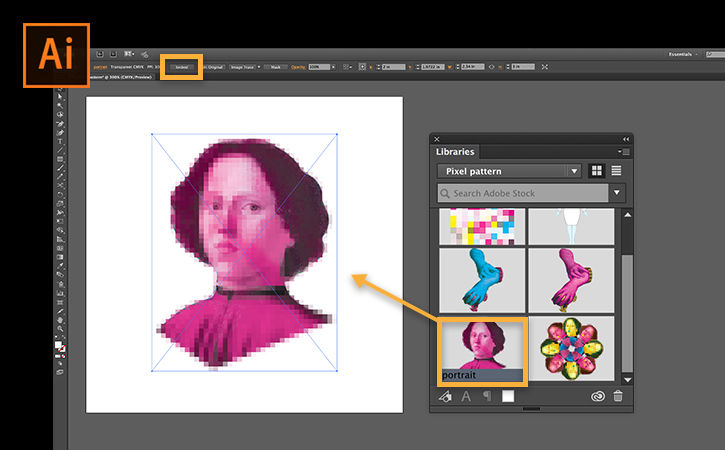This screenshot has width=725, height=450.
Task: Click the Embed button in control bar
Action: 181,67
